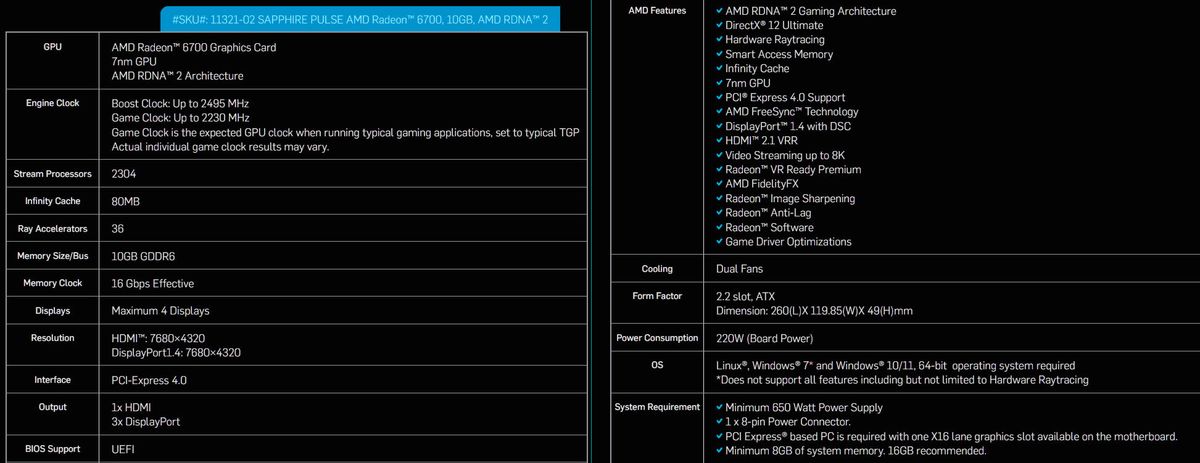Click the Displays row label
The width and height of the screenshot is (1200, 463).
click(x=53, y=310)
